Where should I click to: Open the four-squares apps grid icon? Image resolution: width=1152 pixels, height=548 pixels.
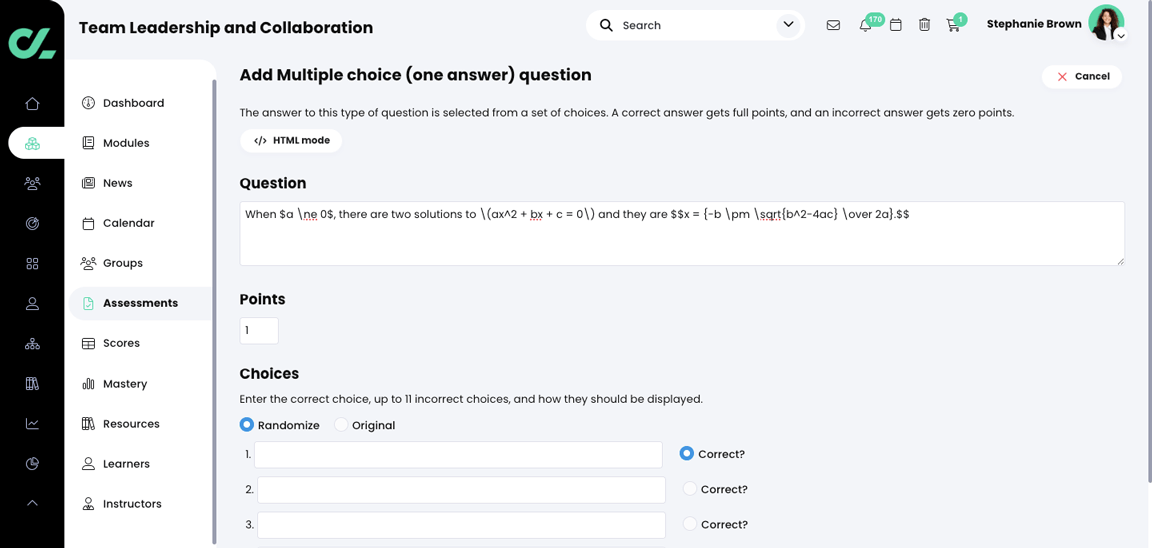tap(32, 264)
